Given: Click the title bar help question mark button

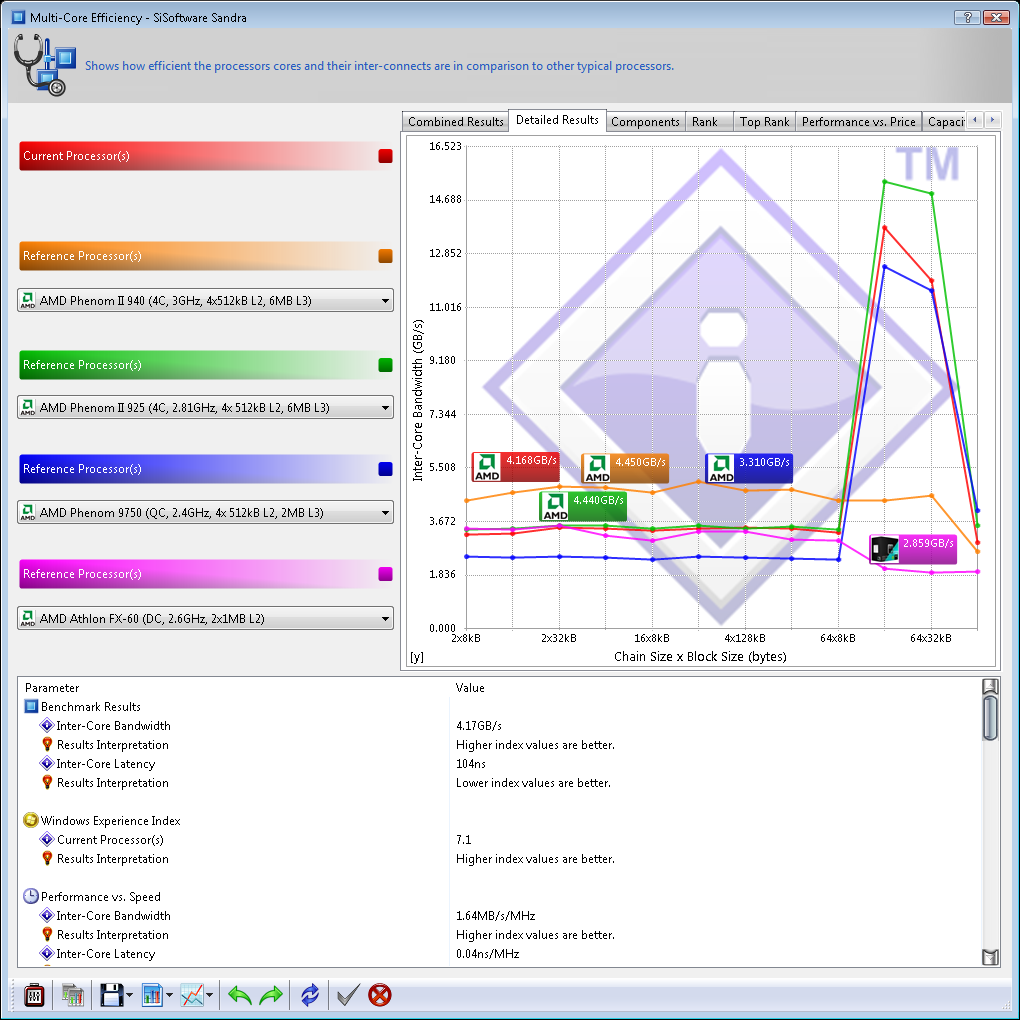Looking at the screenshot, I should [967, 18].
